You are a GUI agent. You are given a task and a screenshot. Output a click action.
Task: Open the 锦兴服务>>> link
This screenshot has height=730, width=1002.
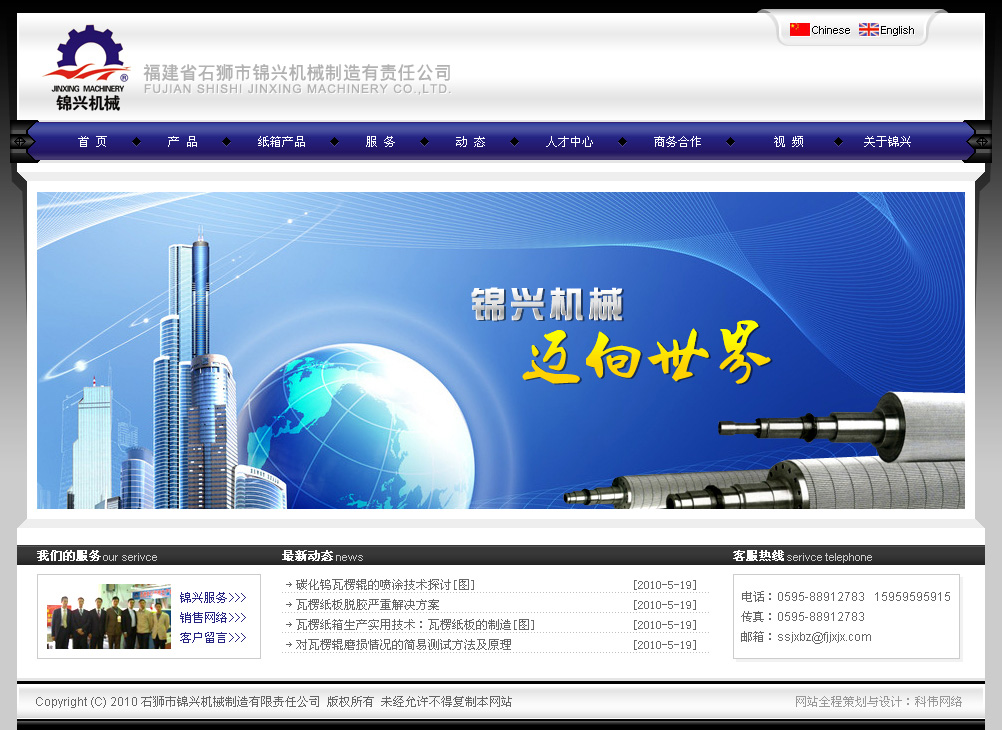point(213,598)
